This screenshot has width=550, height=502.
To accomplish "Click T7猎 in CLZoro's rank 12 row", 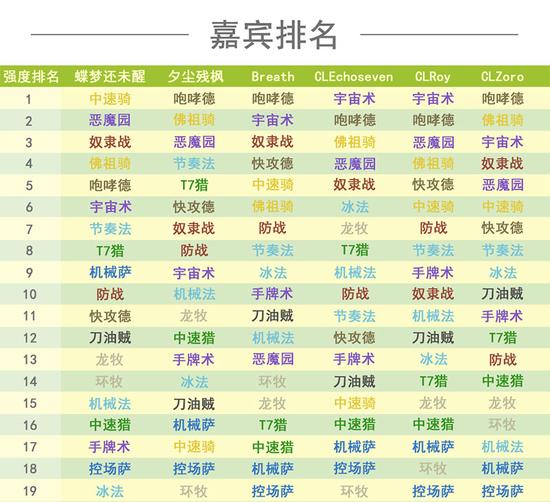I will (503, 338).
